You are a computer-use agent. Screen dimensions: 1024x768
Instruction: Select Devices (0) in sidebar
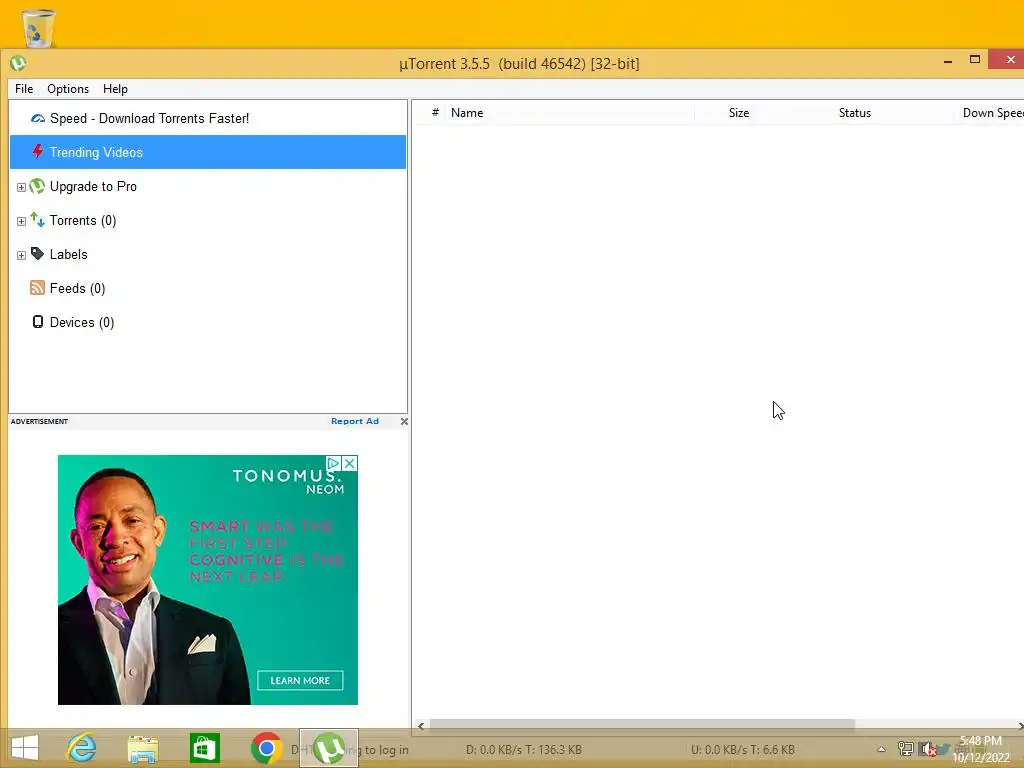point(82,322)
